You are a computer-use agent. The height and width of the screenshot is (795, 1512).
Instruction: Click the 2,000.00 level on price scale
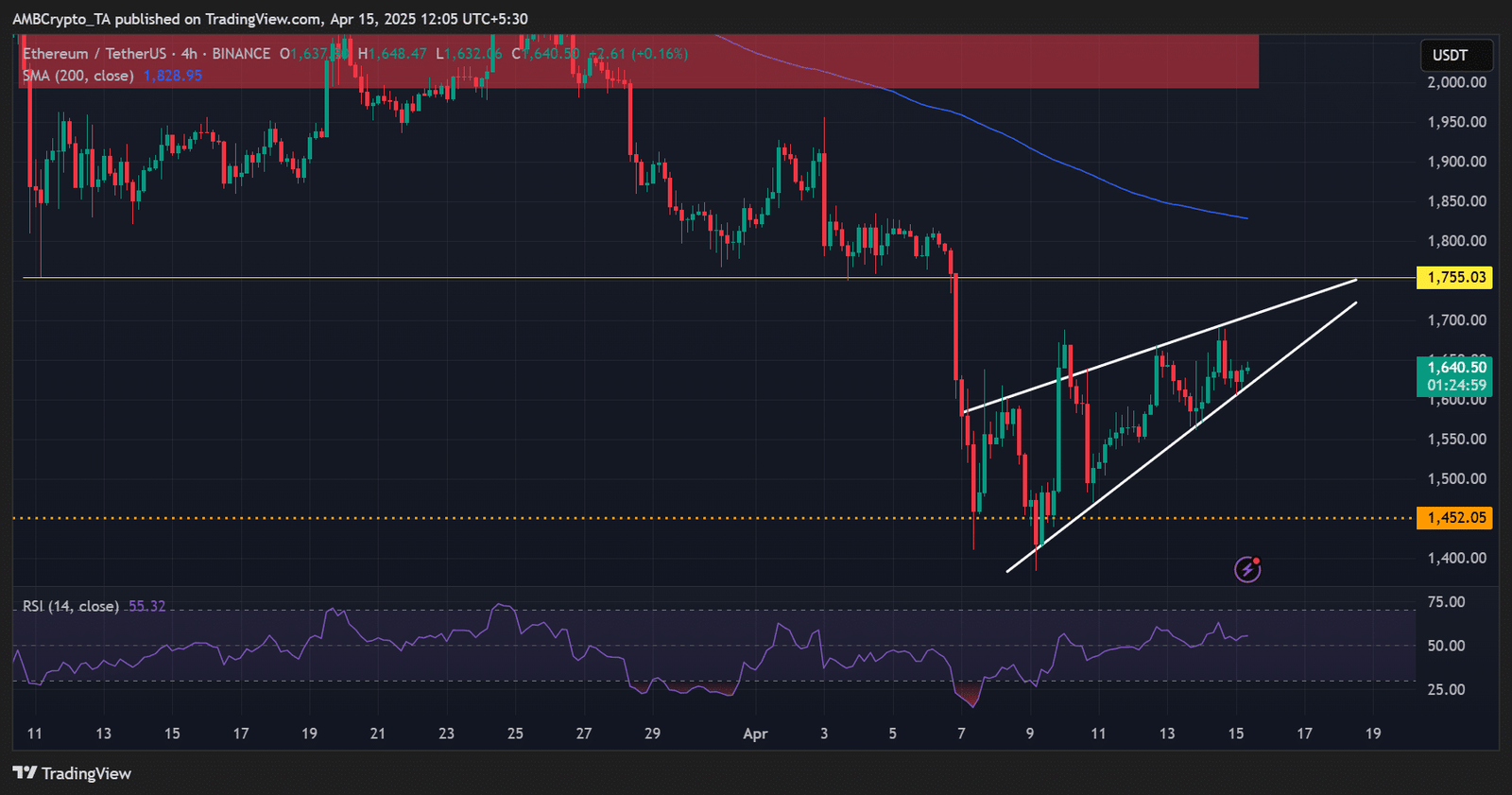coord(1456,82)
